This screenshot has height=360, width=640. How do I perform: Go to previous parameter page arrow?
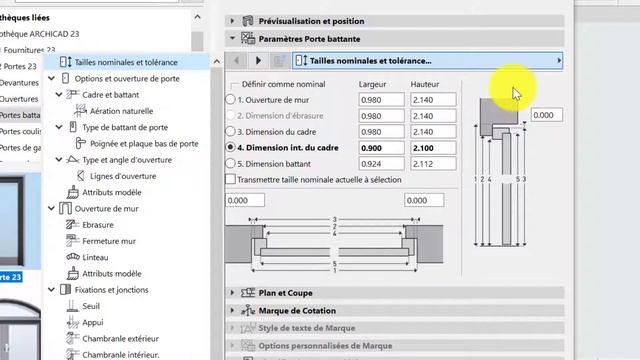[x=237, y=60]
